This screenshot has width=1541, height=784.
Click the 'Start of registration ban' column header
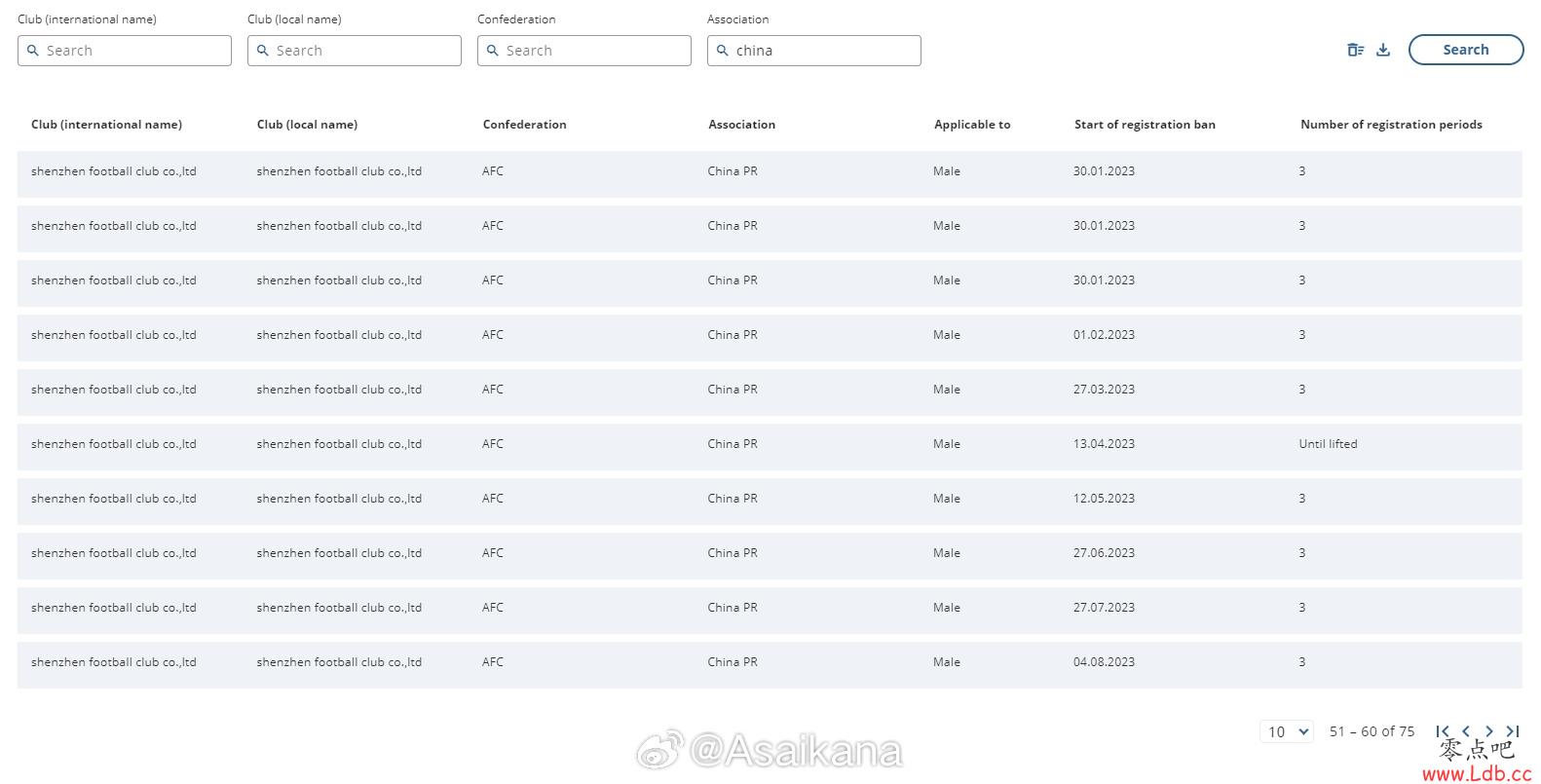[x=1145, y=125]
